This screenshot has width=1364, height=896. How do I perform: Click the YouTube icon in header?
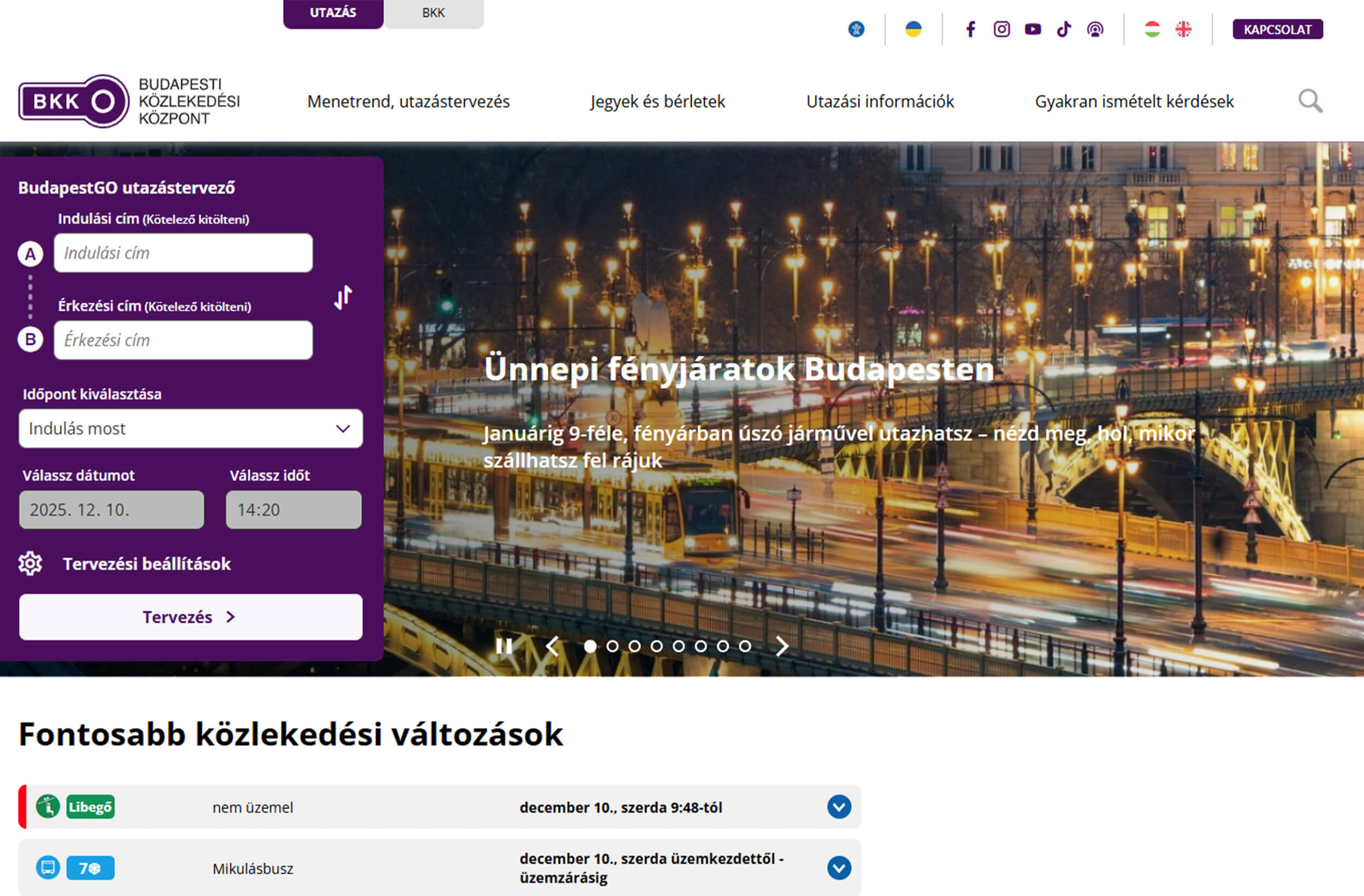pyautogui.click(x=1033, y=29)
